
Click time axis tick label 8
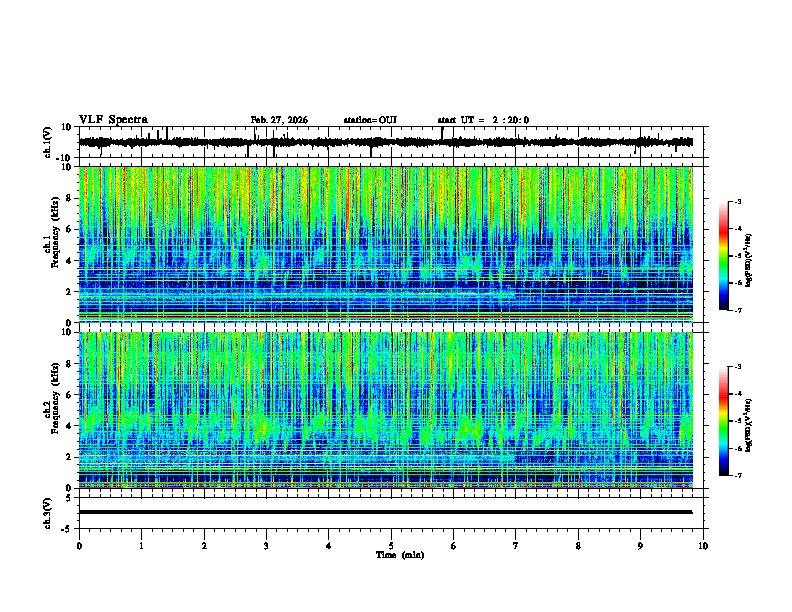coord(578,546)
